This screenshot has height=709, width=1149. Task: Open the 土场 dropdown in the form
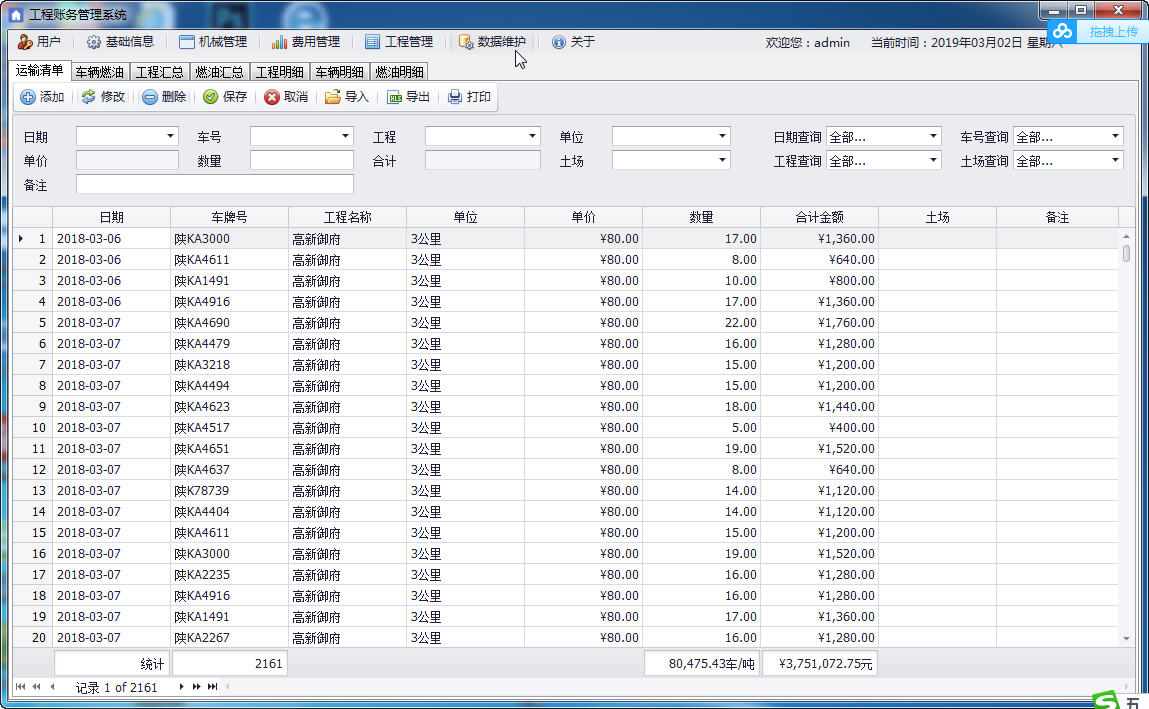(722, 160)
